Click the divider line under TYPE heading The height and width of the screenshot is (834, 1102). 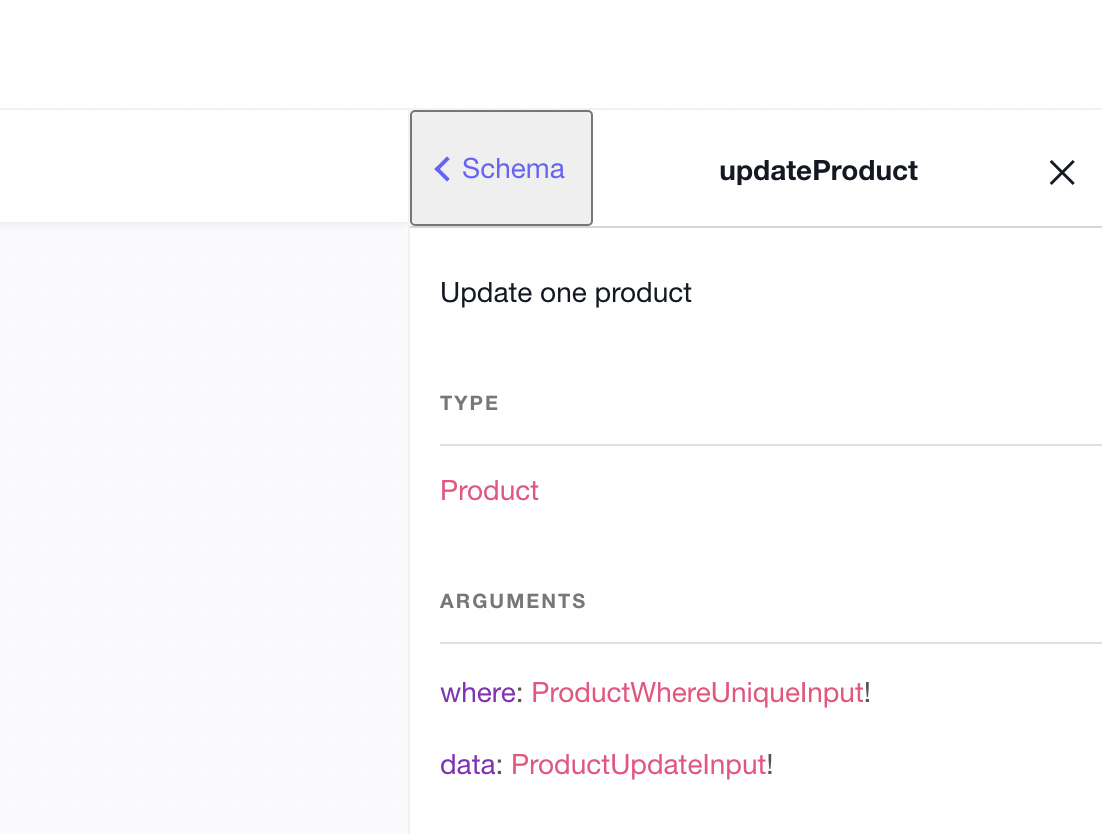pyautogui.click(x=770, y=445)
